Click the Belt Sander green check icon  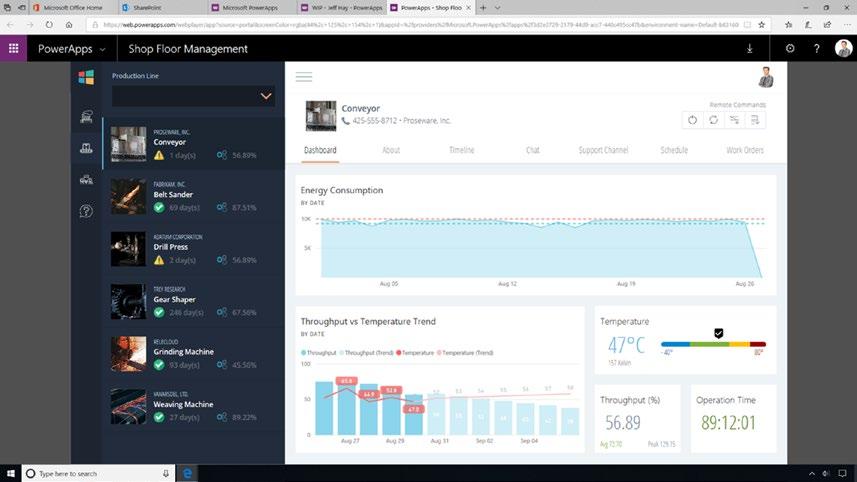159,208
